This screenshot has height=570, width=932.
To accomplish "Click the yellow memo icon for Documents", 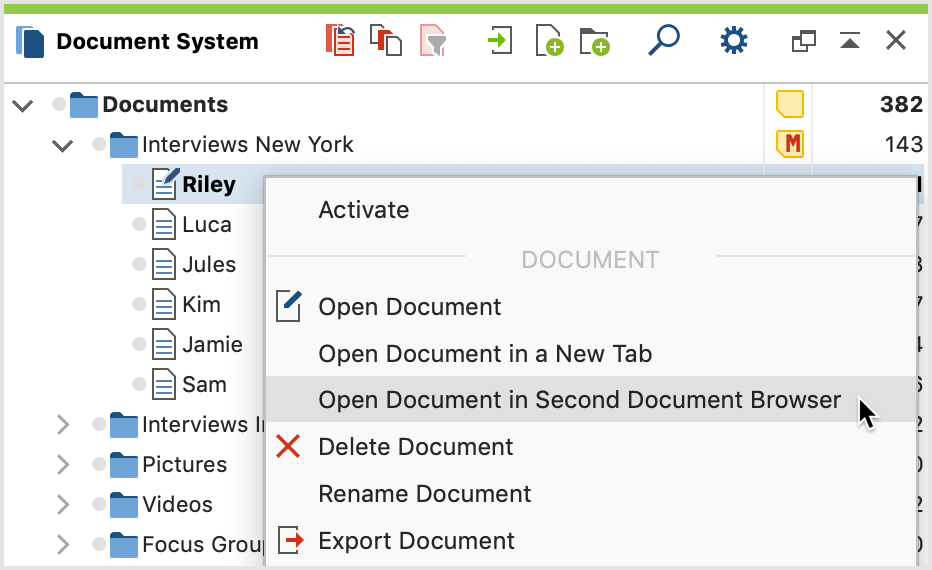I will coord(790,104).
